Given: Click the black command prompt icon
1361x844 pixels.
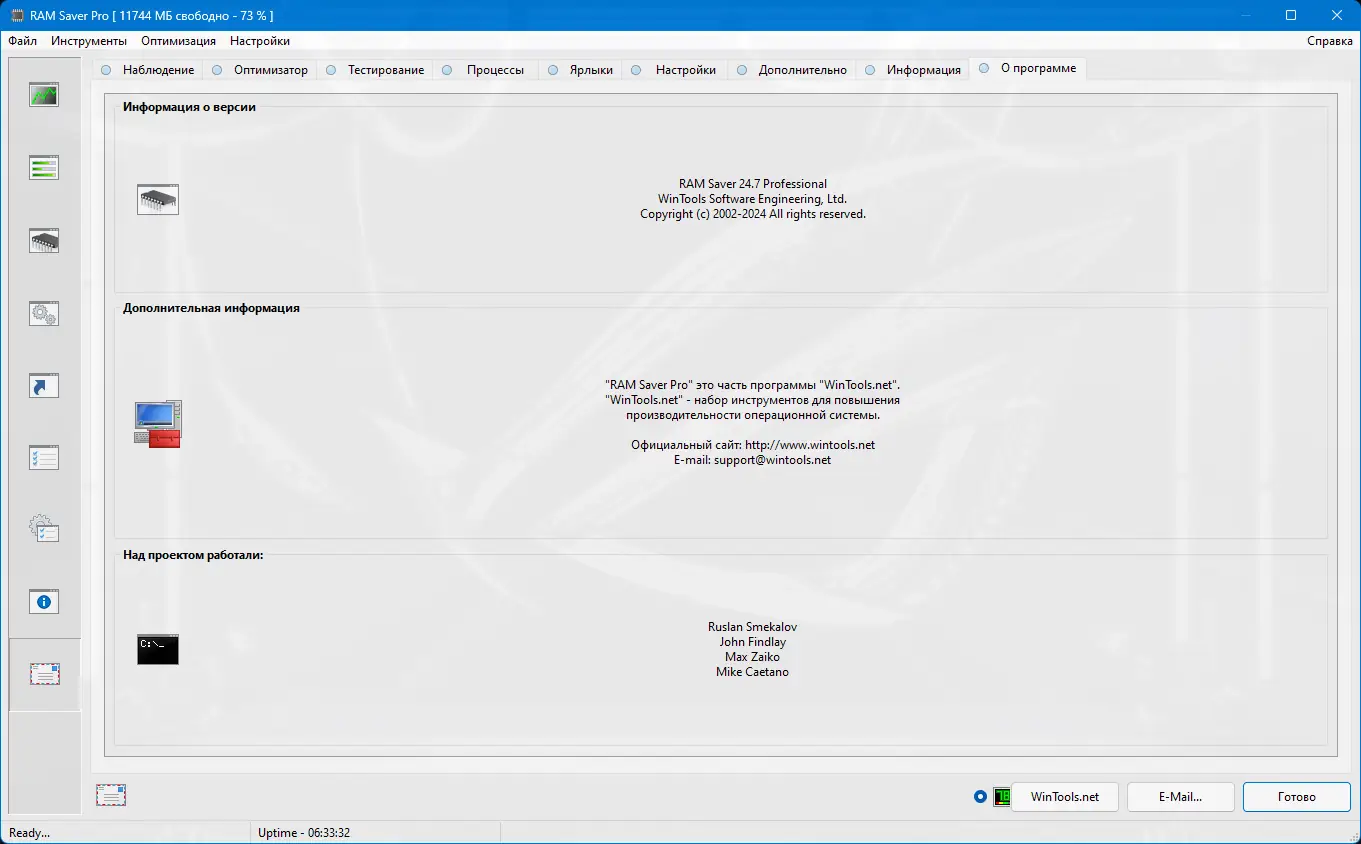Looking at the screenshot, I should click(x=158, y=649).
